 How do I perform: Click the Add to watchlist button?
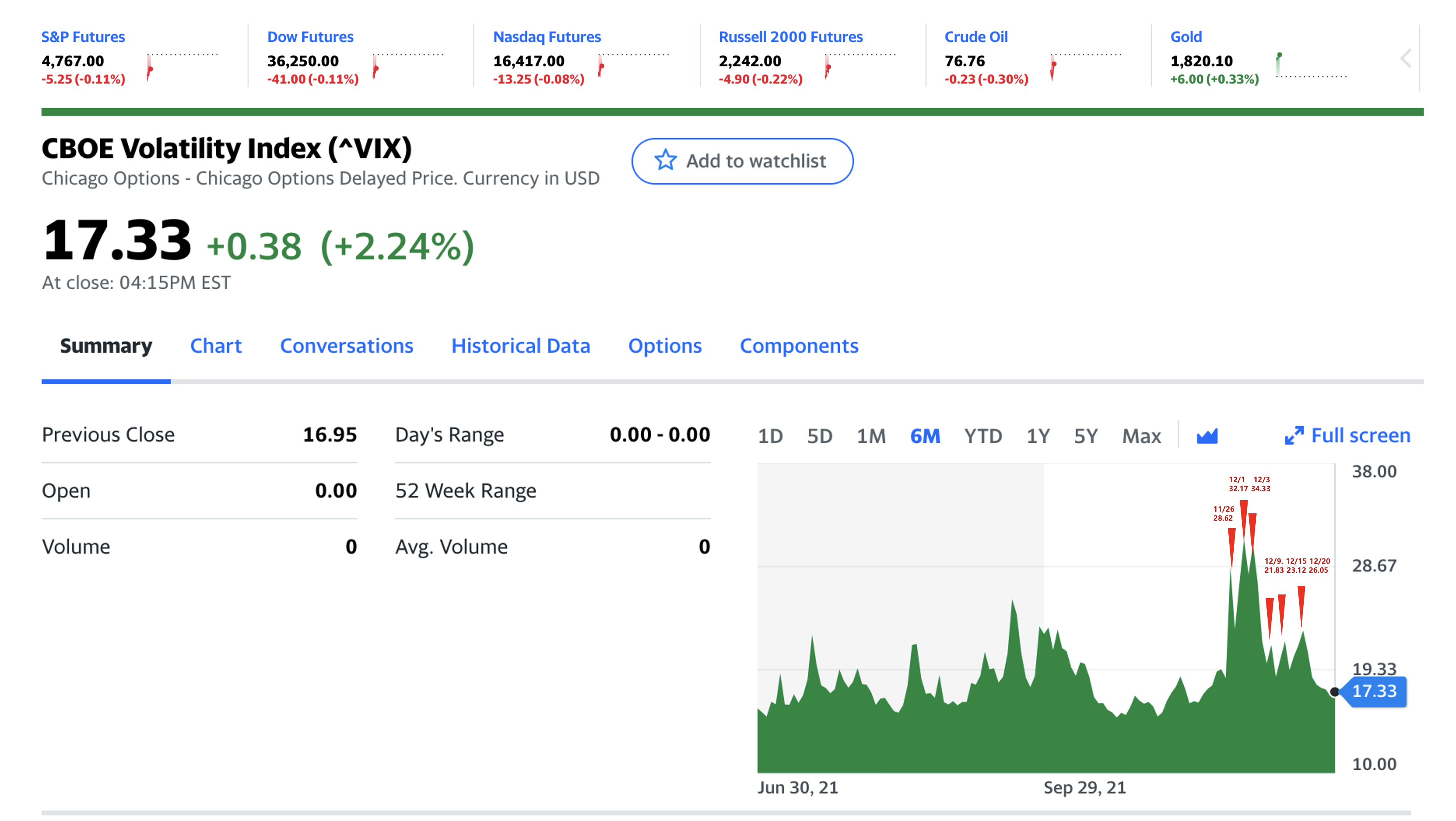coord(742,161)
